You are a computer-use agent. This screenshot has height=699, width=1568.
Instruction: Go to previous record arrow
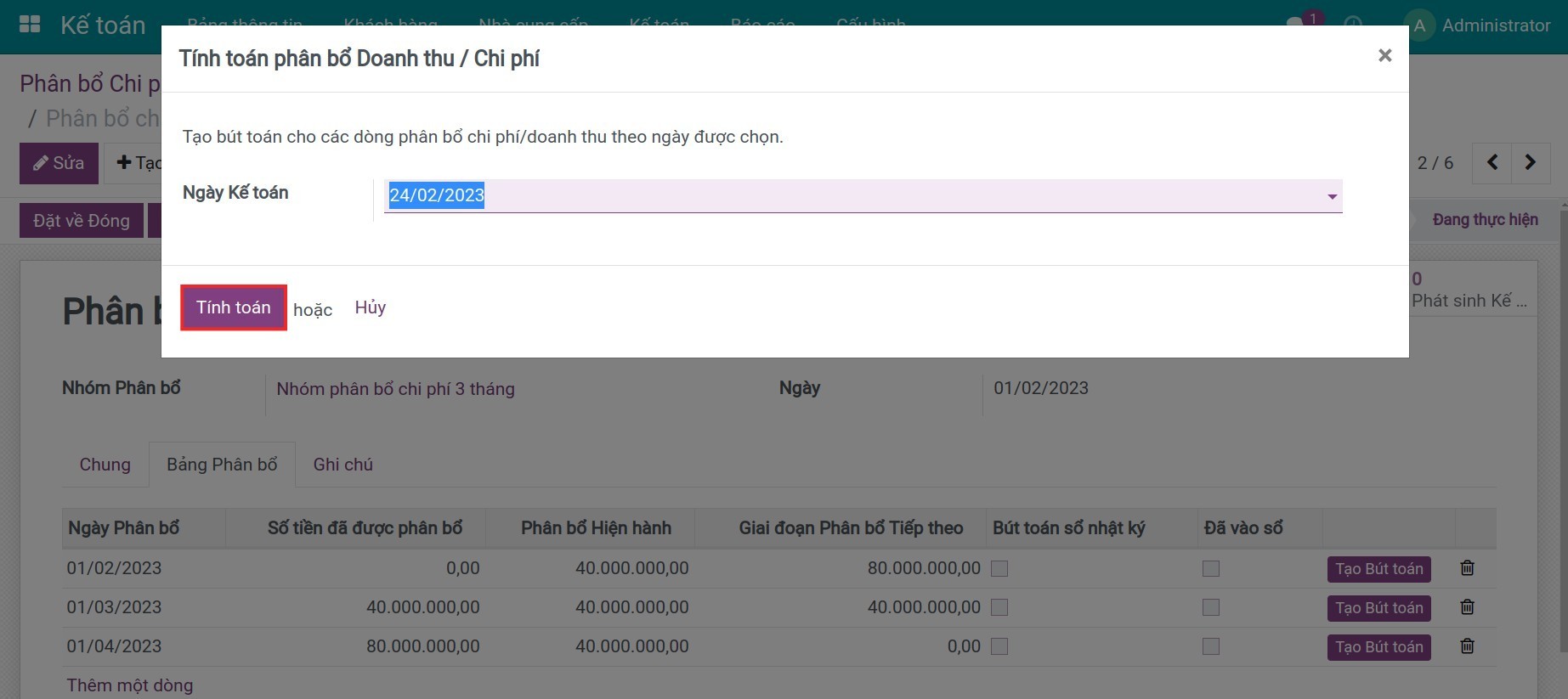tap(1492, 162)
